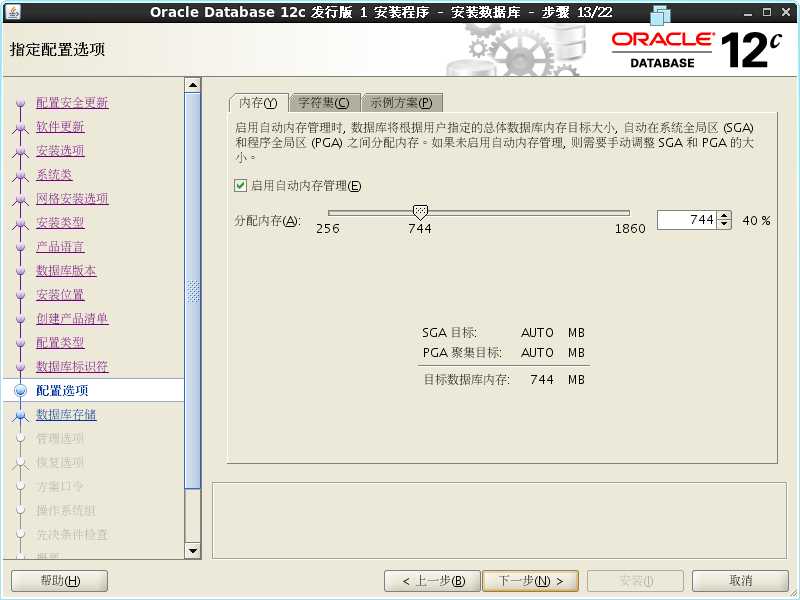The width and height of the screenshot is (800, 600).
Task: Go to the 数据库标识符 step
Action: click(x=72, y=366)
